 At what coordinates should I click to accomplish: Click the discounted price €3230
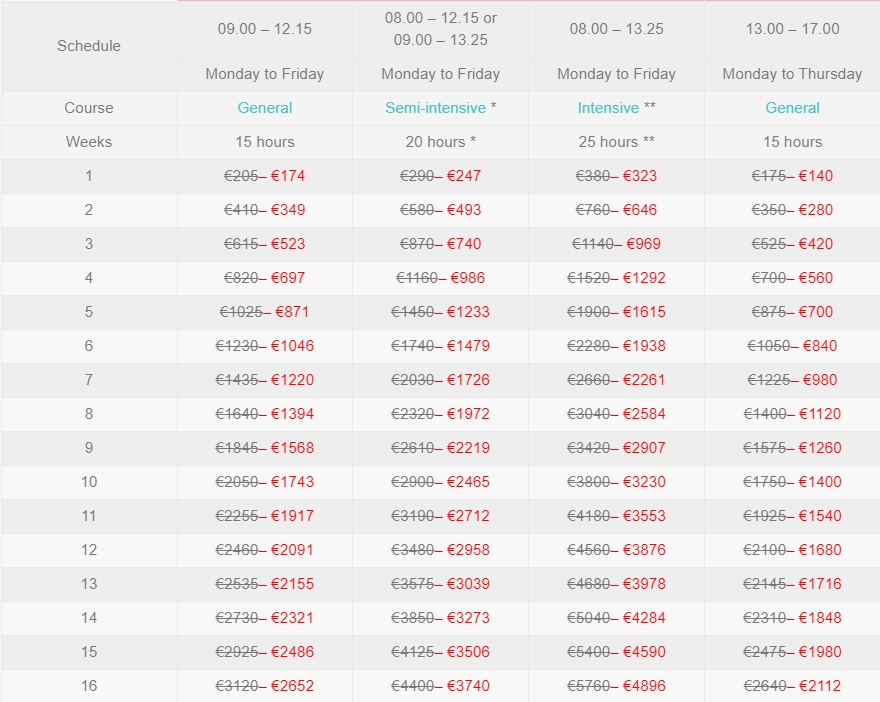(644, 482)
